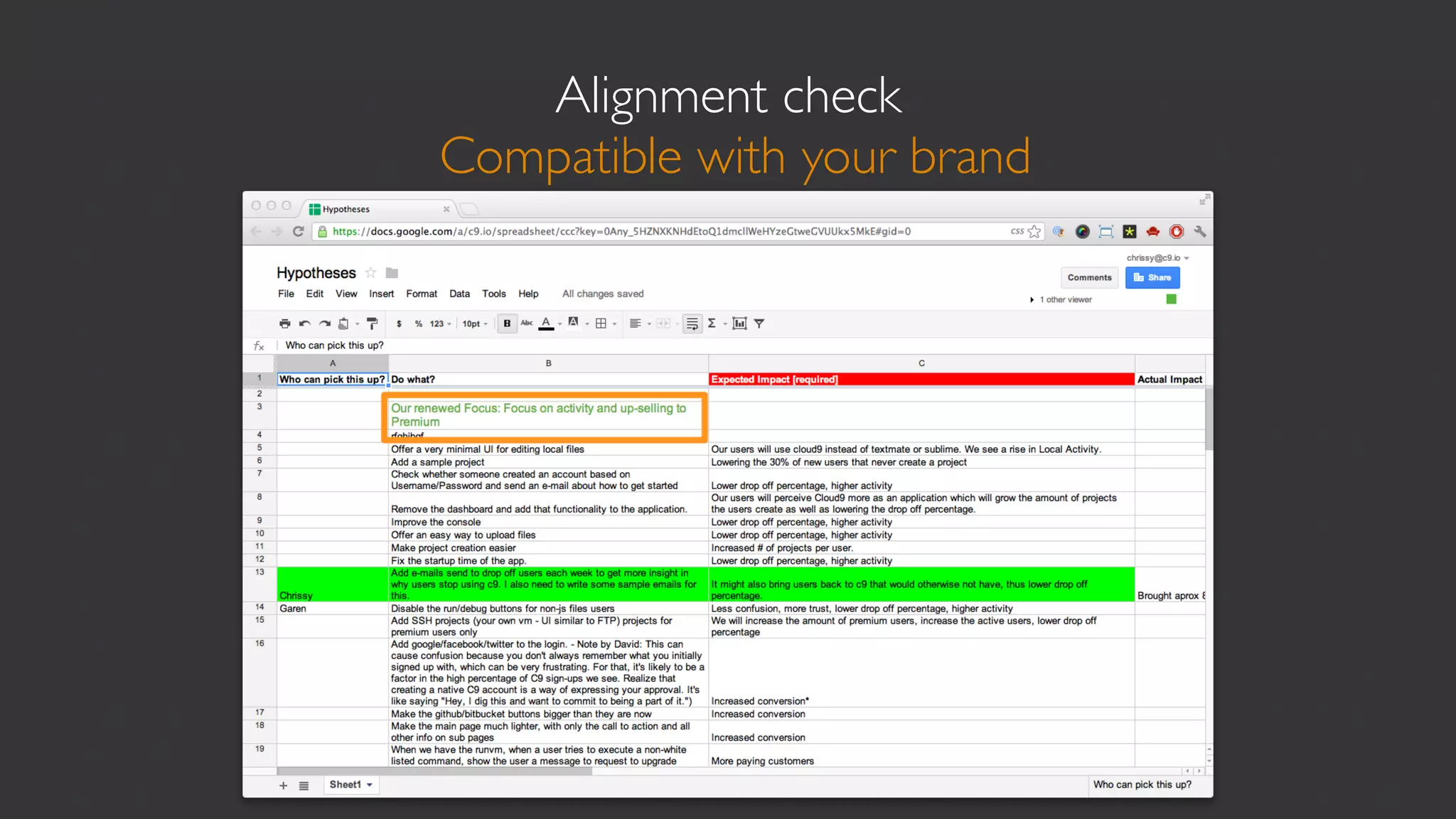Click the add sheet plus button

pos(283,786)
